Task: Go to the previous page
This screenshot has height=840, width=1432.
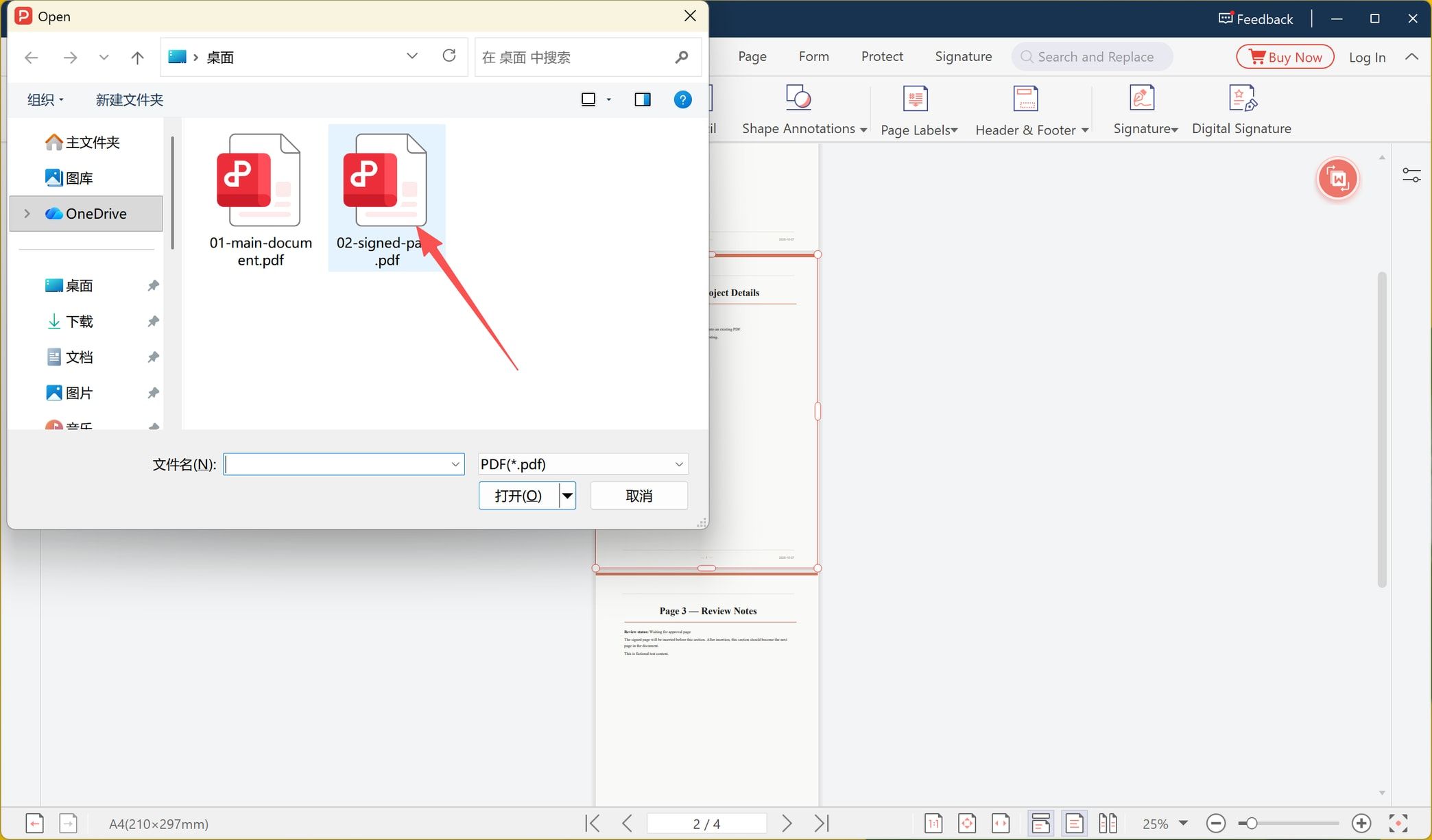Action: pyautogui.click(x=627, y=823)
